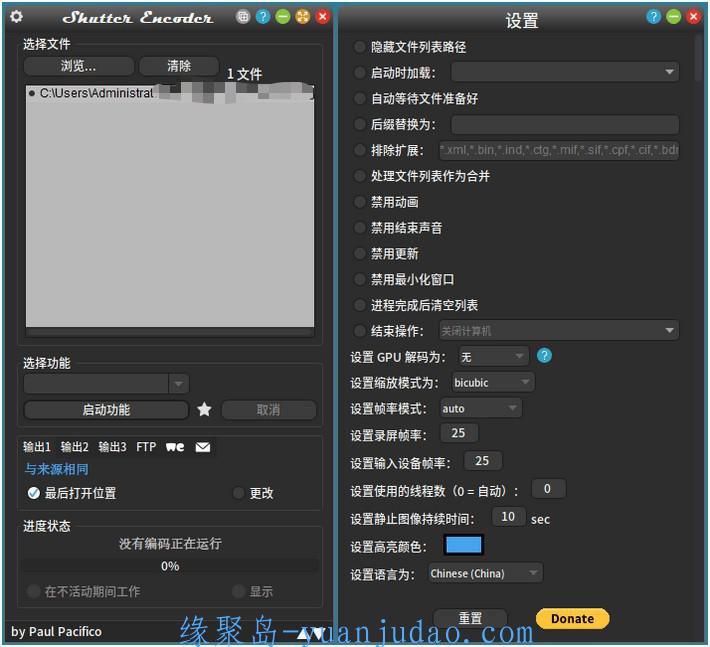Open the Chinese (China) language dropdown
Image resolution: width=710 pixels, height=647 pixels.
[x=485, y=573]
